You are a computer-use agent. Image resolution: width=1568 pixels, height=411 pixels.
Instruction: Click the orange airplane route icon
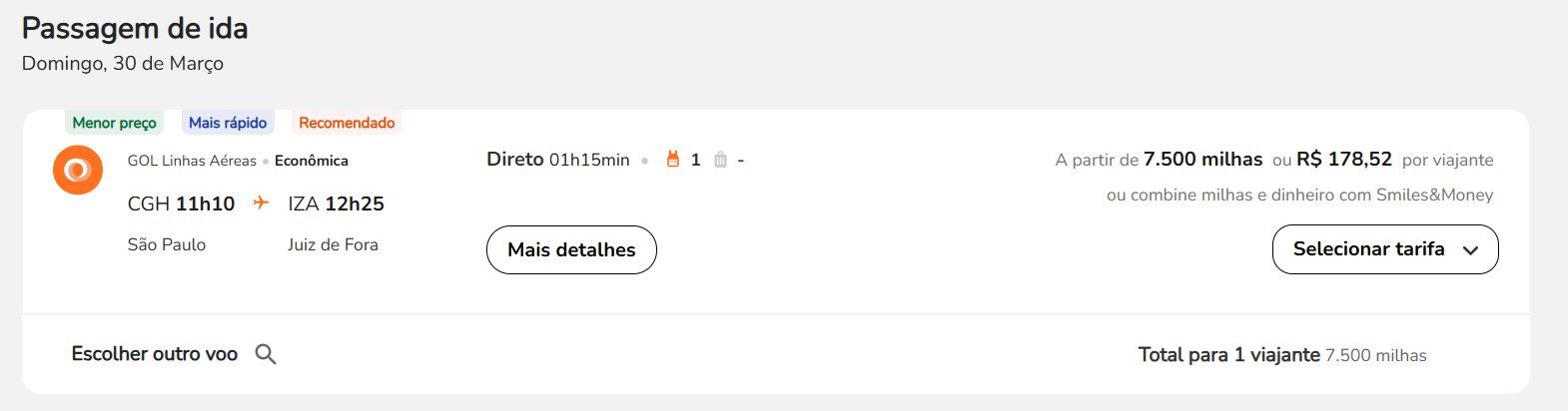point(261,204)
